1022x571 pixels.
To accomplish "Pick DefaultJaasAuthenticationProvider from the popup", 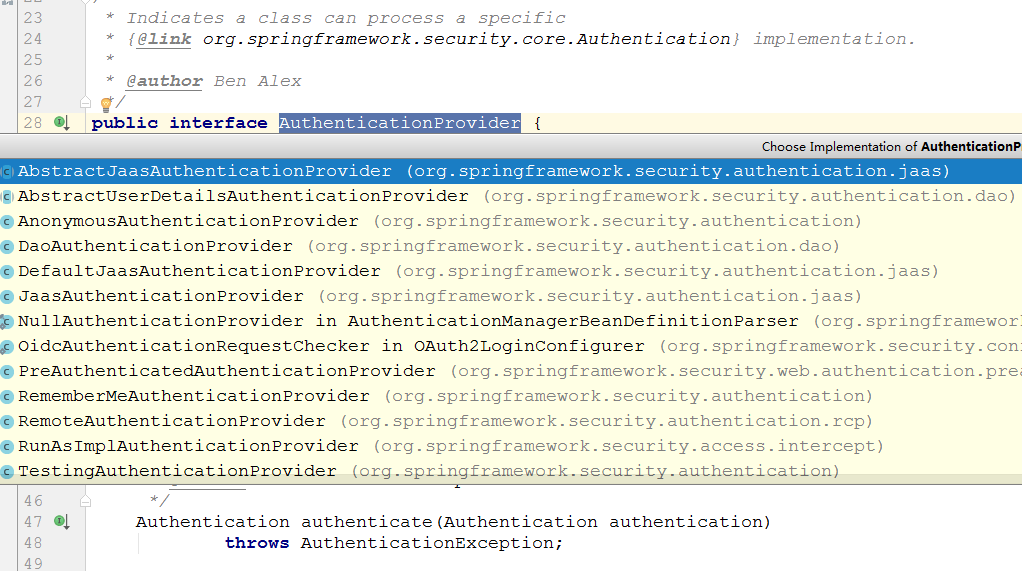I will pyautogui.click(x=511, y=271).
